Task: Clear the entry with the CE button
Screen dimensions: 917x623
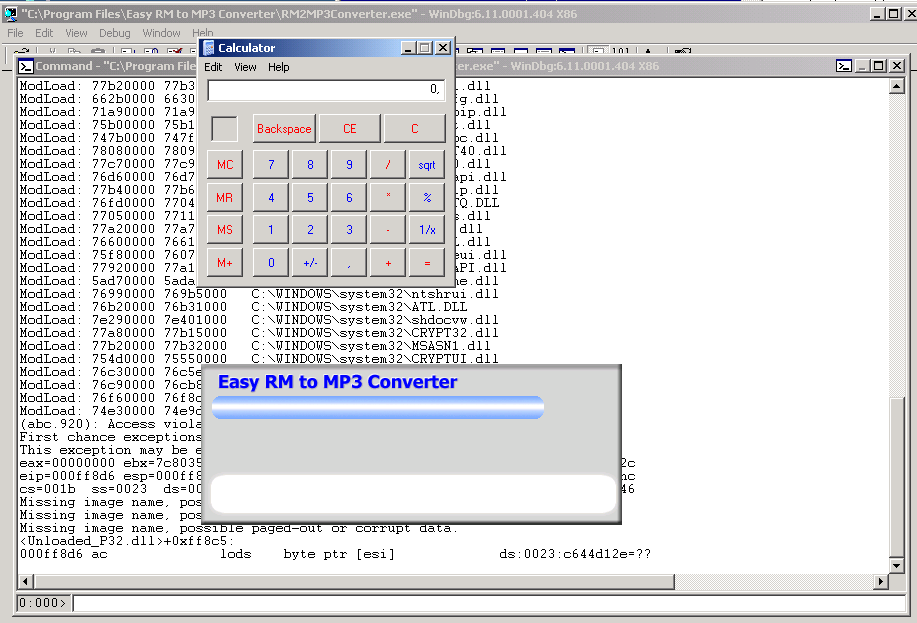Action: coord(350,129)
